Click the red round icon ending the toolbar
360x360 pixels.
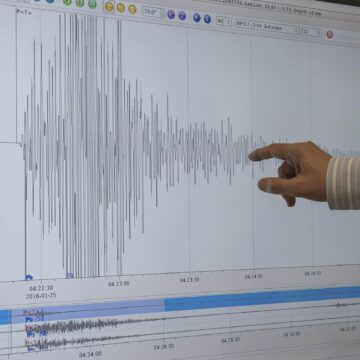pos(330,34)
